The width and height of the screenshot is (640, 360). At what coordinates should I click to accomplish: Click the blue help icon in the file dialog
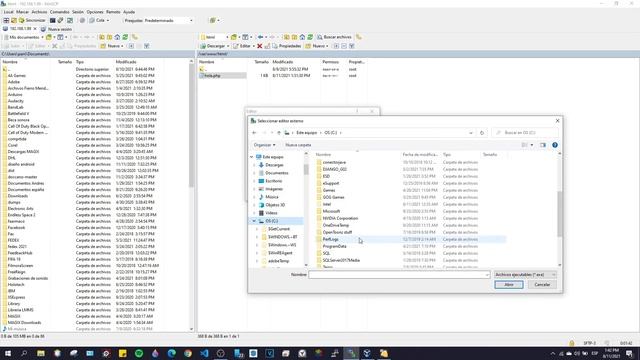[x=555, y=145]
